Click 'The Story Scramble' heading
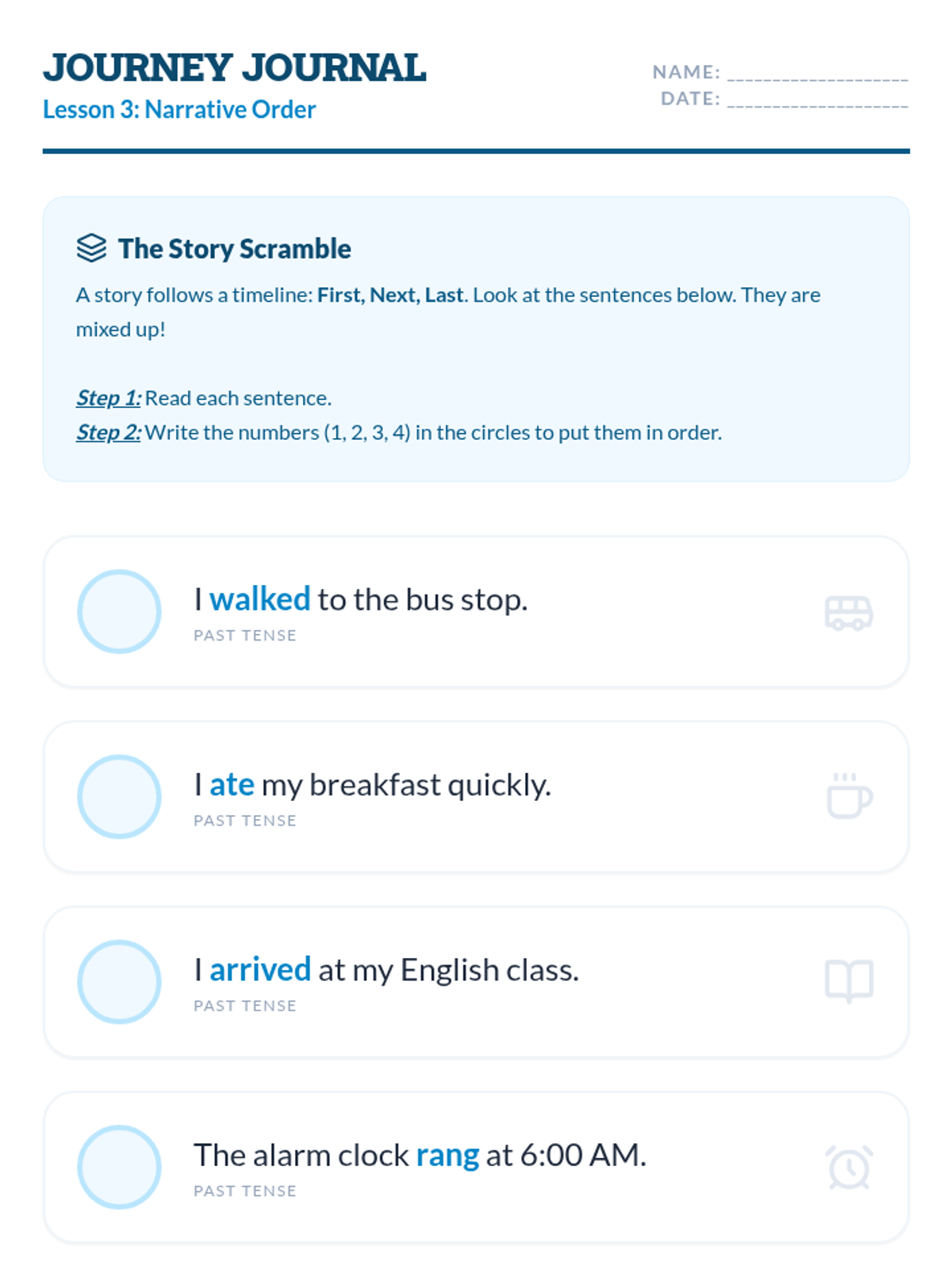 (x=234, y=249)
